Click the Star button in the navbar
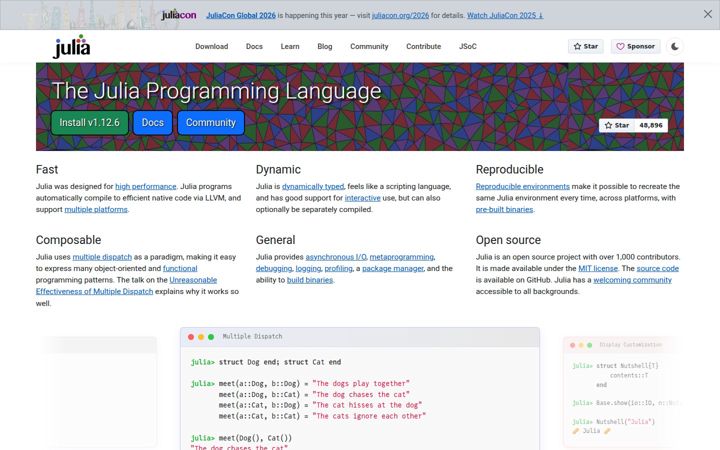 click(585, 46)
